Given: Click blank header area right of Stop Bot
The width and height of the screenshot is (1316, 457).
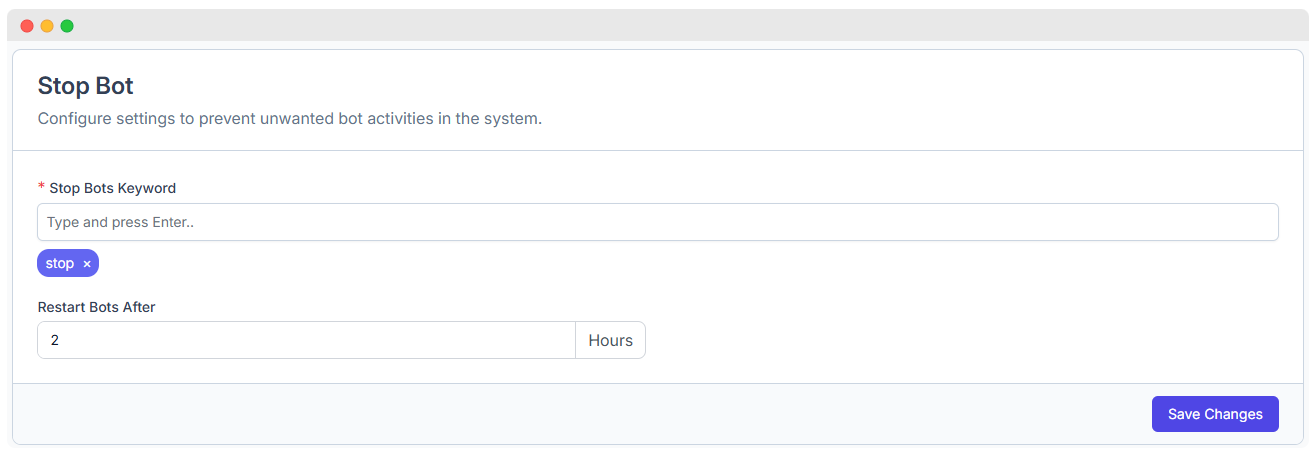Looking at the screenshot, I should tap(700, 86).
